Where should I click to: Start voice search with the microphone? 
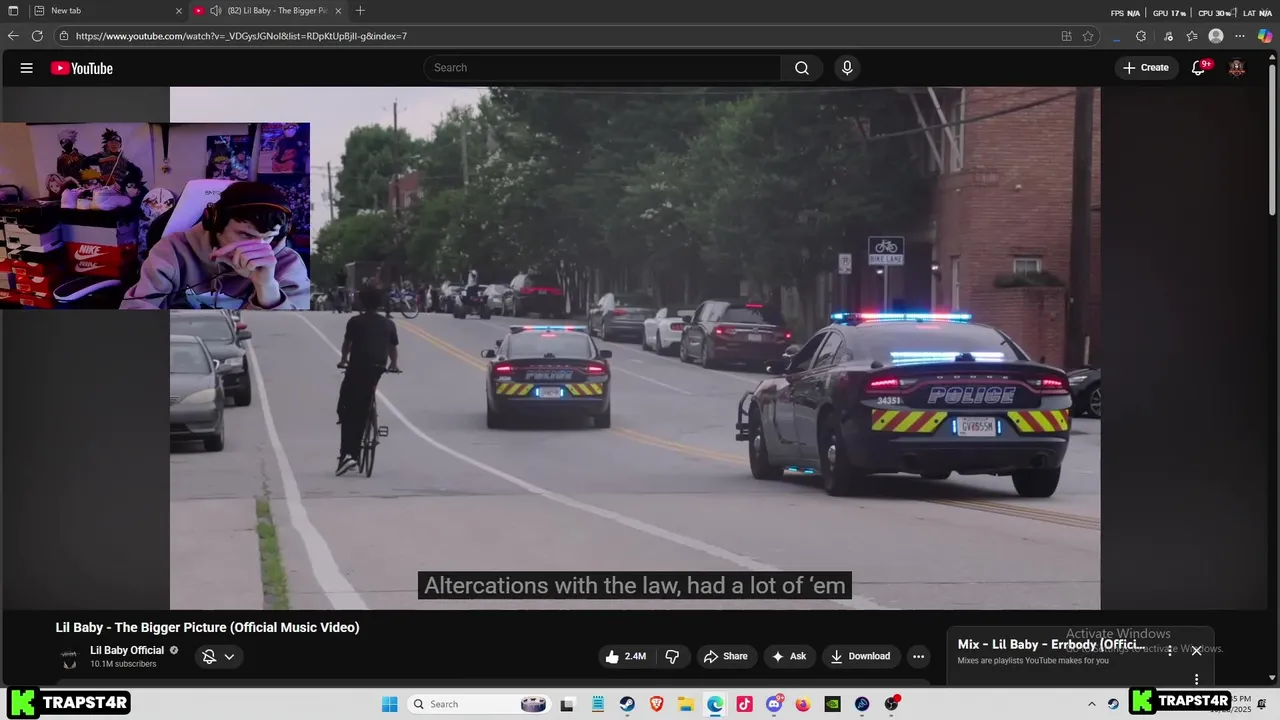pos(847,68)
